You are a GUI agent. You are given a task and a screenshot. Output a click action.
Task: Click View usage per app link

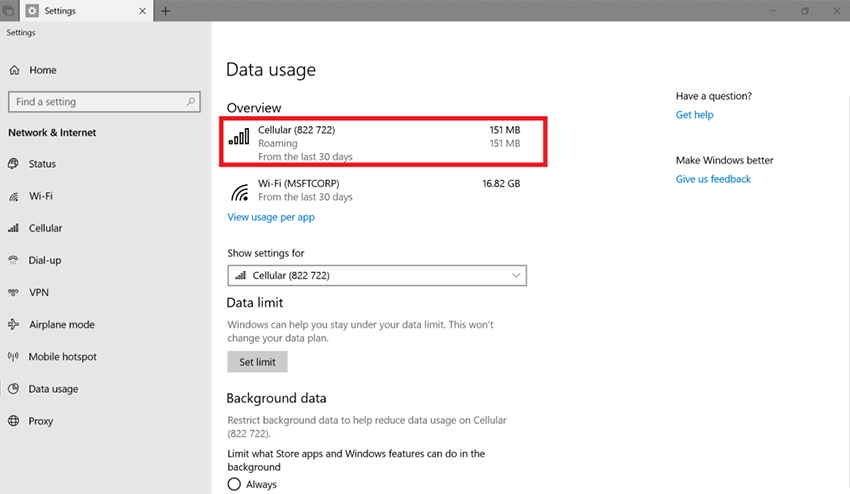[x=271, y=217]
